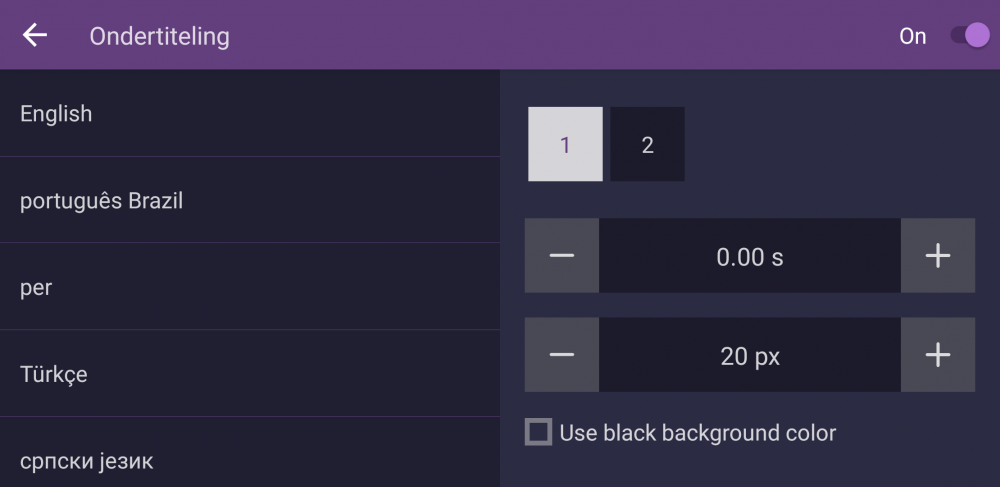The width and height of the screenshot is (1000, 487).
Task: Click the 0.00 s delay value
Action: [x=750, y=257]
